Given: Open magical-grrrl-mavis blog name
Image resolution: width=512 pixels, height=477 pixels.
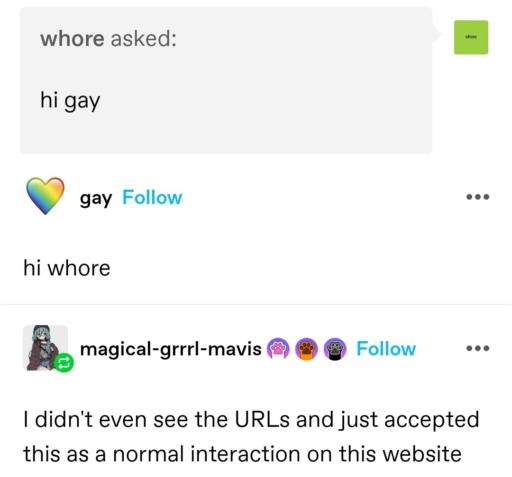Looking at the screenshot, I should 171,349.
